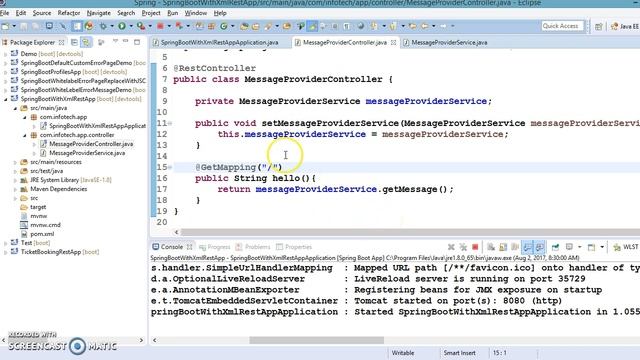This screenshot has width=640, height=360.
Task: Expand the src/main/resources folder
Action: click(x=15, y=162)
